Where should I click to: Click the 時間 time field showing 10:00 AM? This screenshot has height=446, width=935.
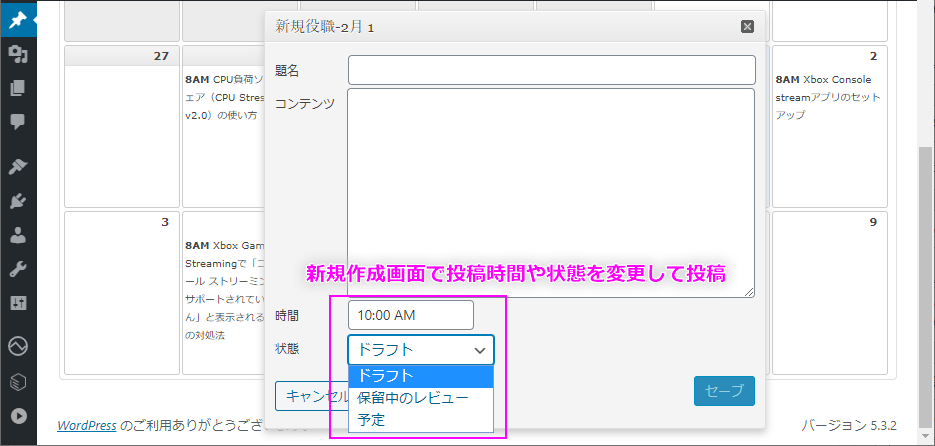410,315
